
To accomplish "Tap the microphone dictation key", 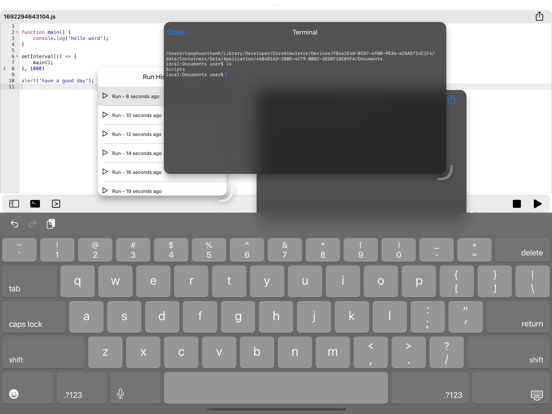I will pyautogui.click(x=135, y=388).
